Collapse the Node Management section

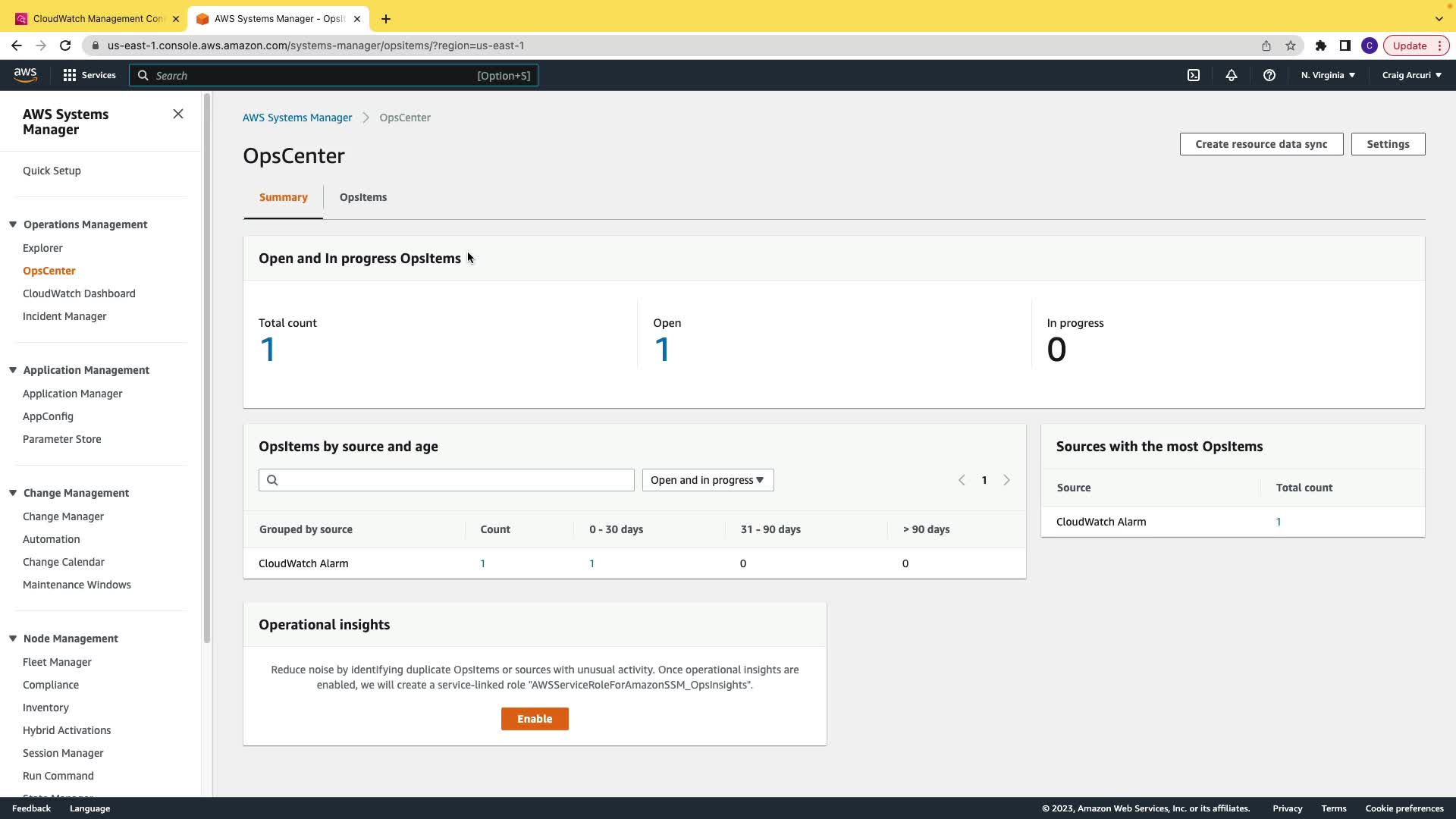click(x=13, y=639)
